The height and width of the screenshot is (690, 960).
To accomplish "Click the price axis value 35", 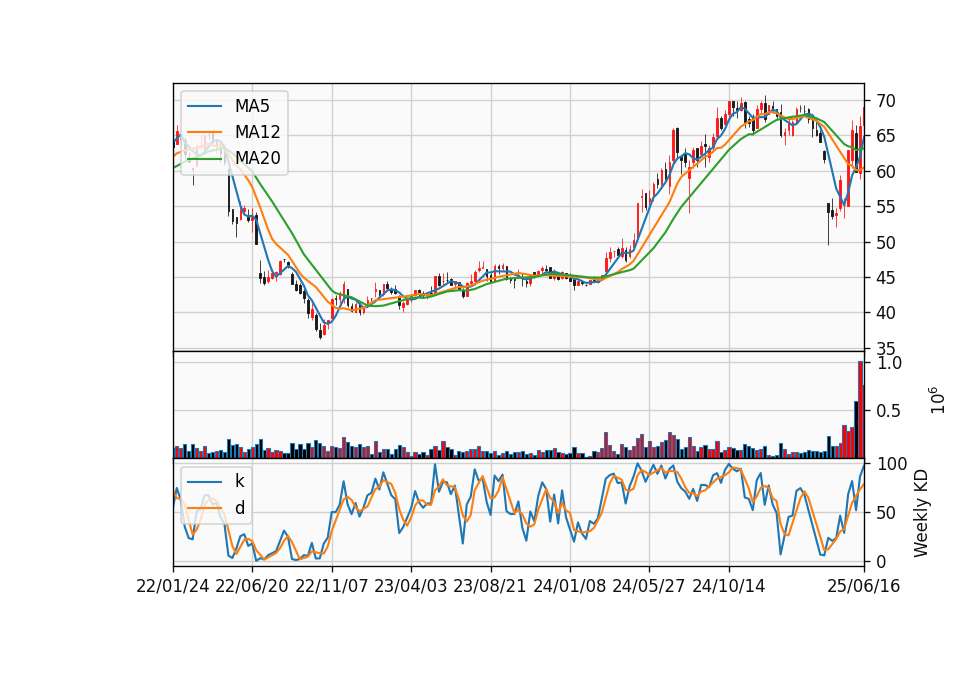I will click(x=885, y=348).
